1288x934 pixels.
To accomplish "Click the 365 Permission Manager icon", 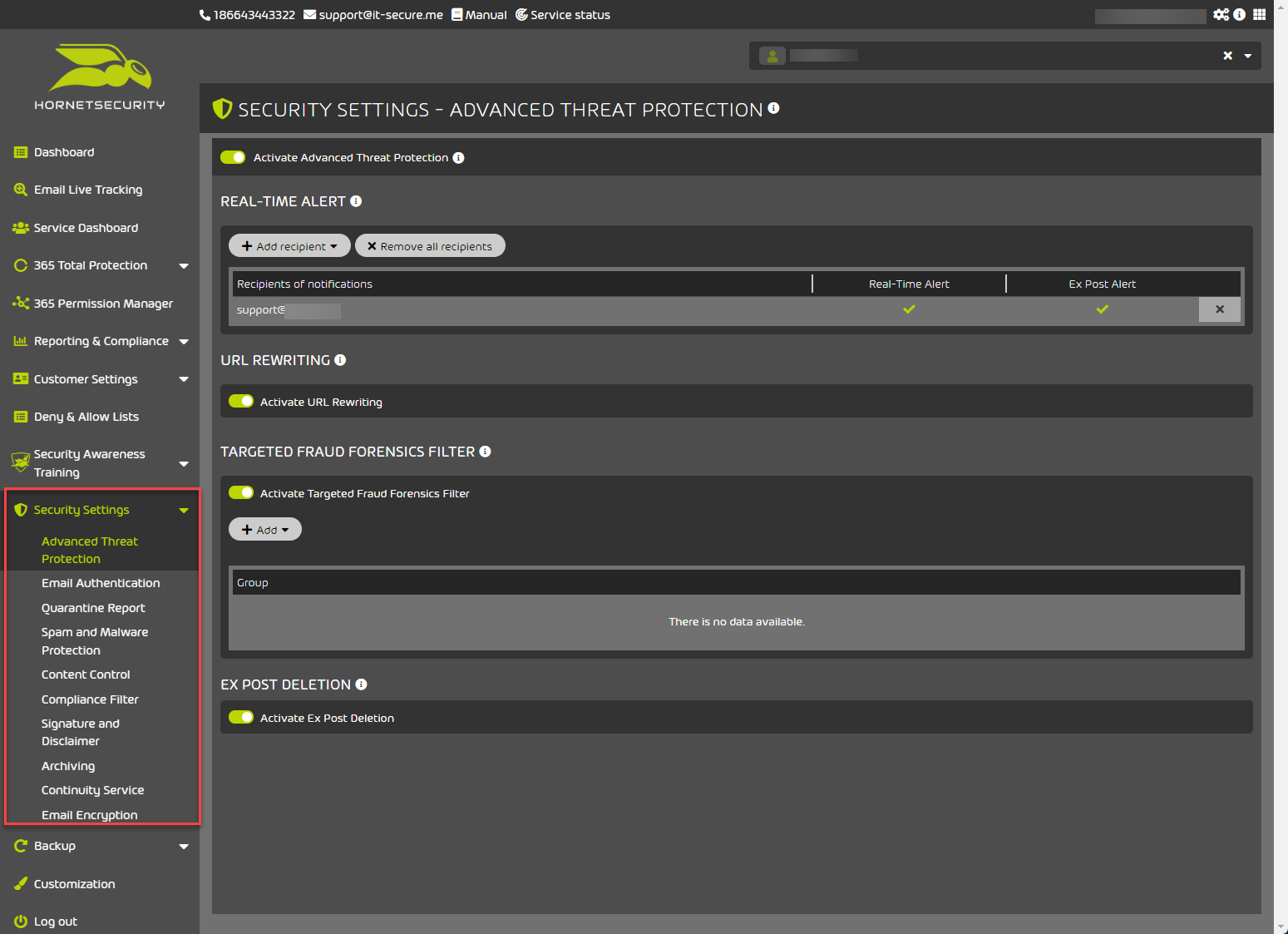I will click(21, 304).
